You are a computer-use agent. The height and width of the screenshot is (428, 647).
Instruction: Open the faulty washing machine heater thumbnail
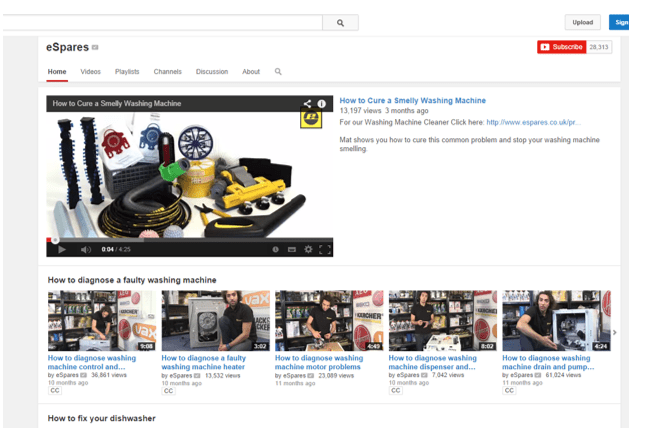(x=215, y=321)
